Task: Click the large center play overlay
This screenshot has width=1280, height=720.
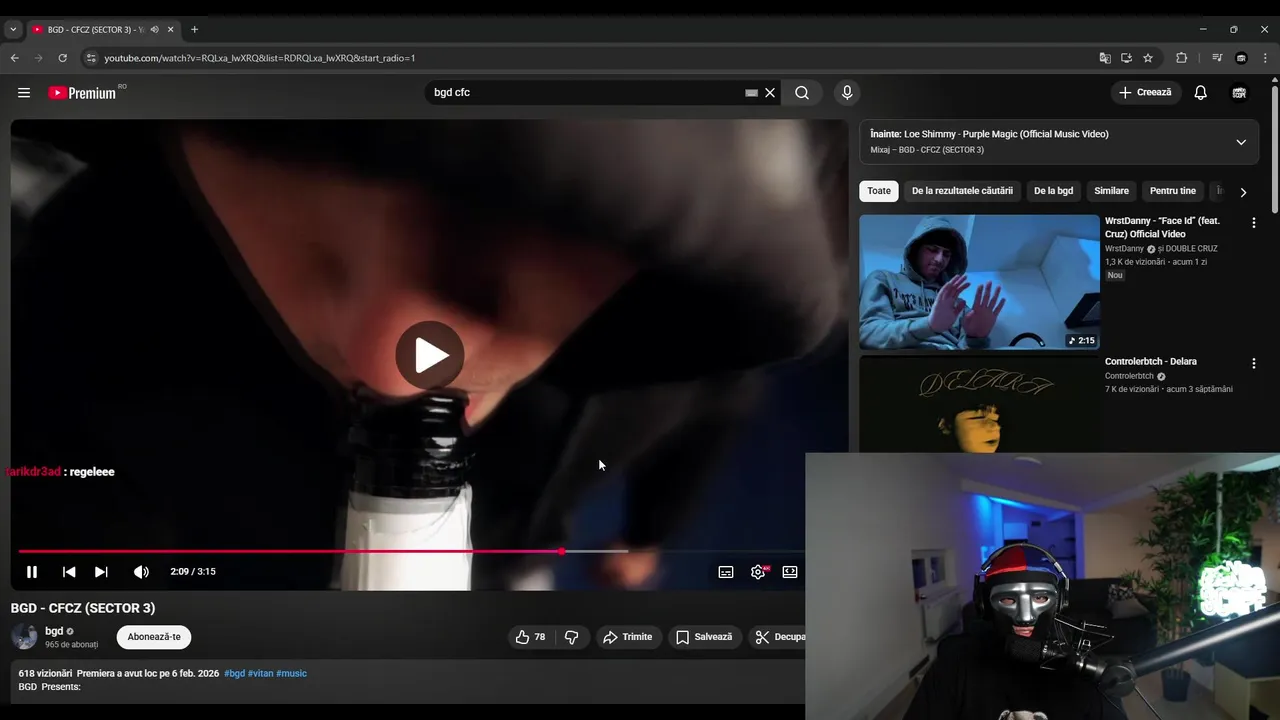Action: pyautogui.click(x=430, y=355)
